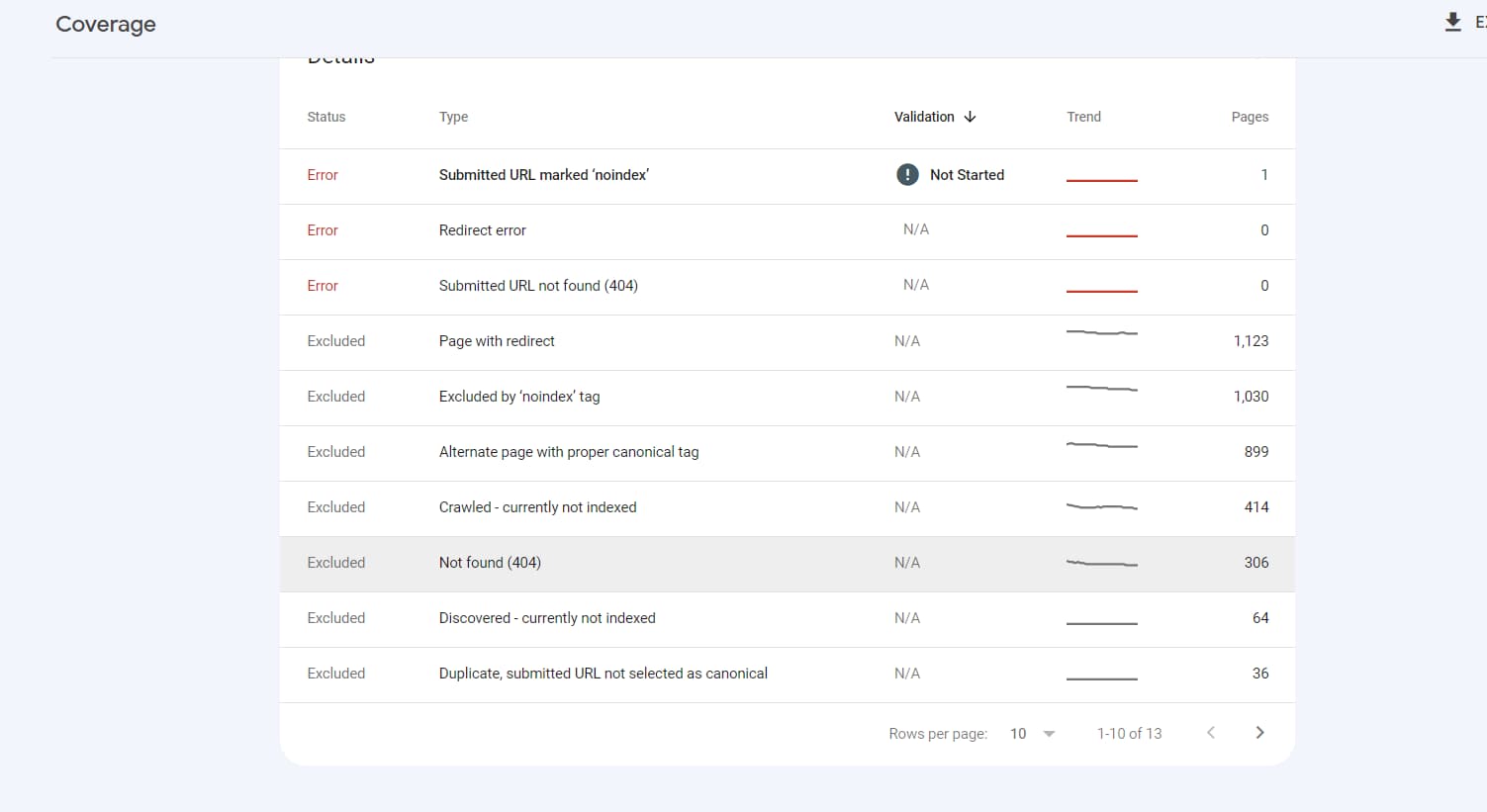
Task: Click the 1,123 pages count
Action: [1251, 341]
